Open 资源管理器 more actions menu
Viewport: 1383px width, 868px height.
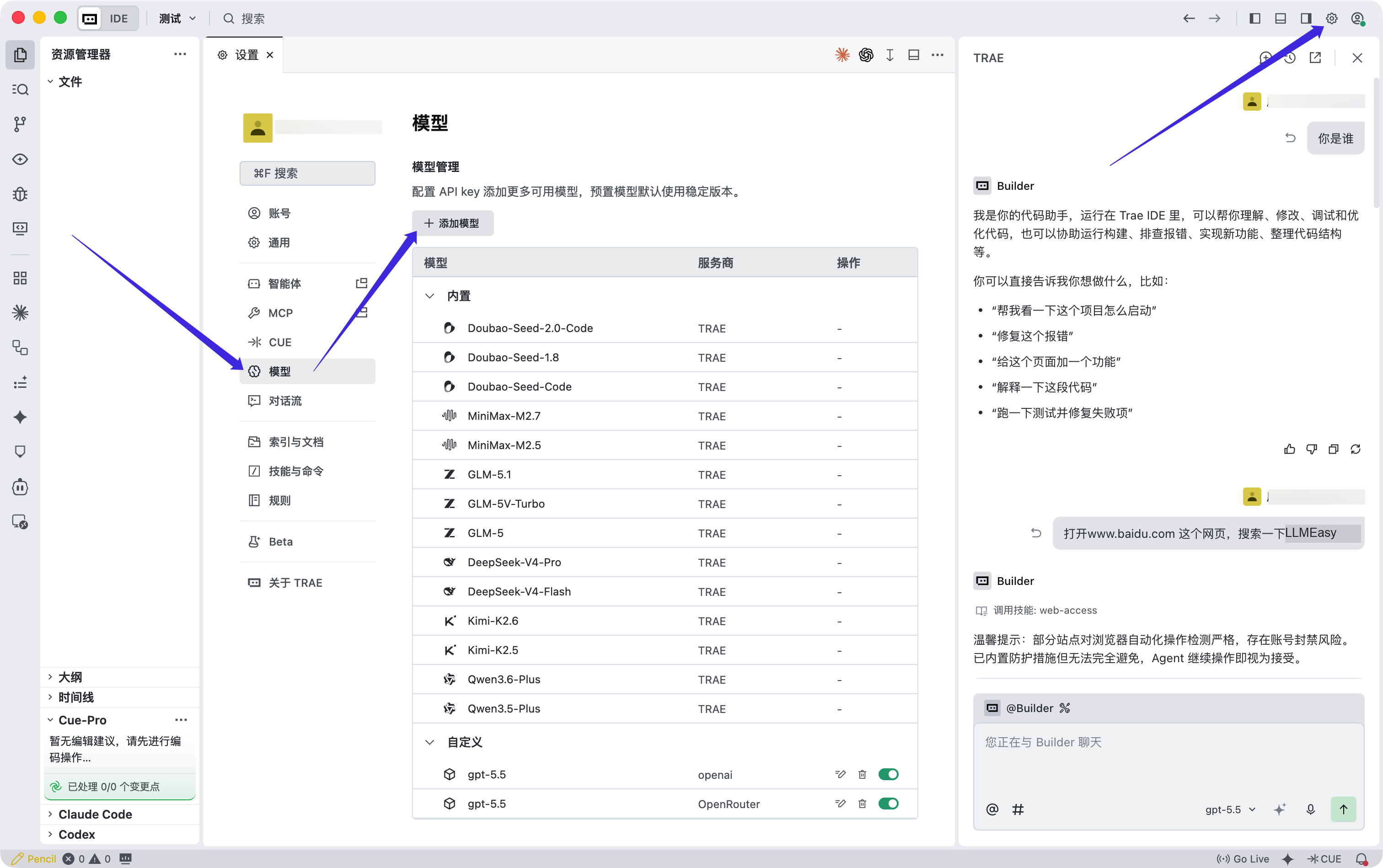tap(180, 54)
